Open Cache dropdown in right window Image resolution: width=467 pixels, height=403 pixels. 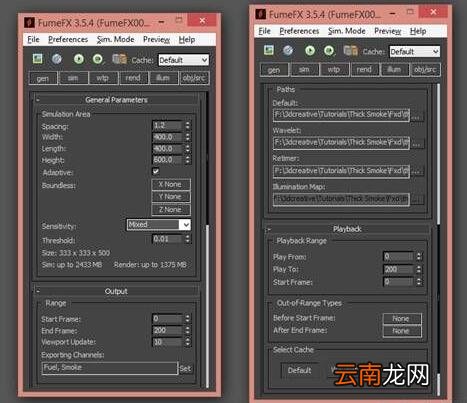point(414,52)
